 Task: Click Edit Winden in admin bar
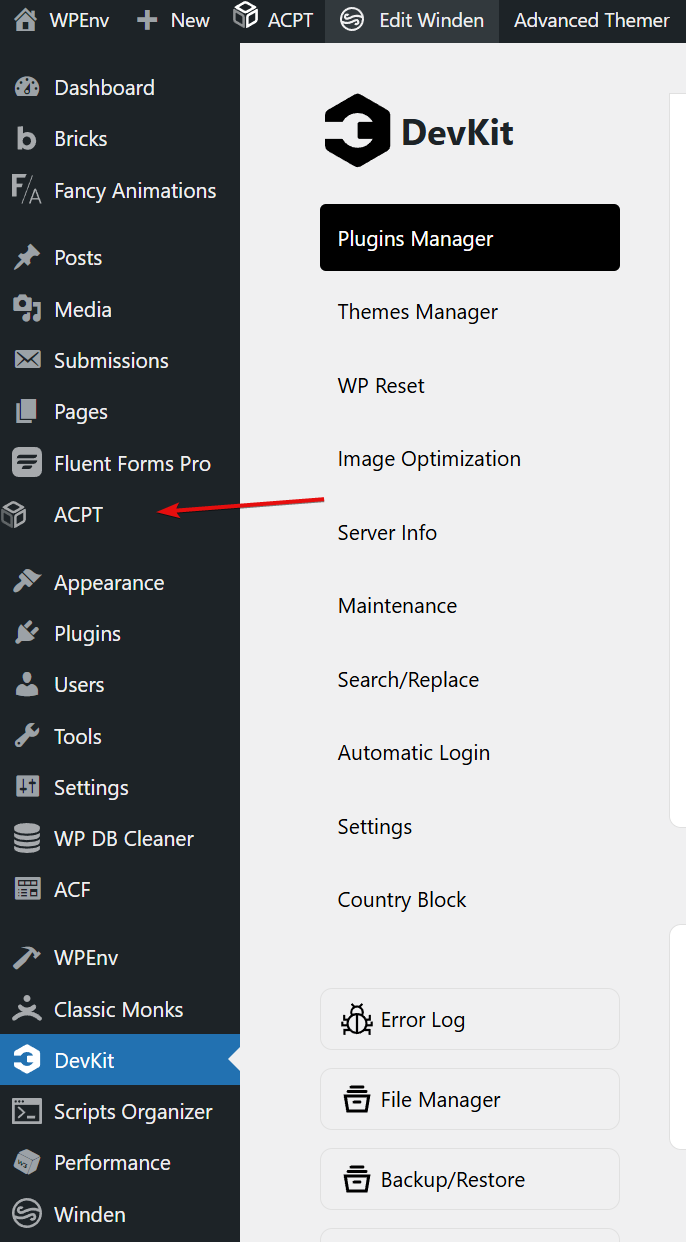(412, 20)
